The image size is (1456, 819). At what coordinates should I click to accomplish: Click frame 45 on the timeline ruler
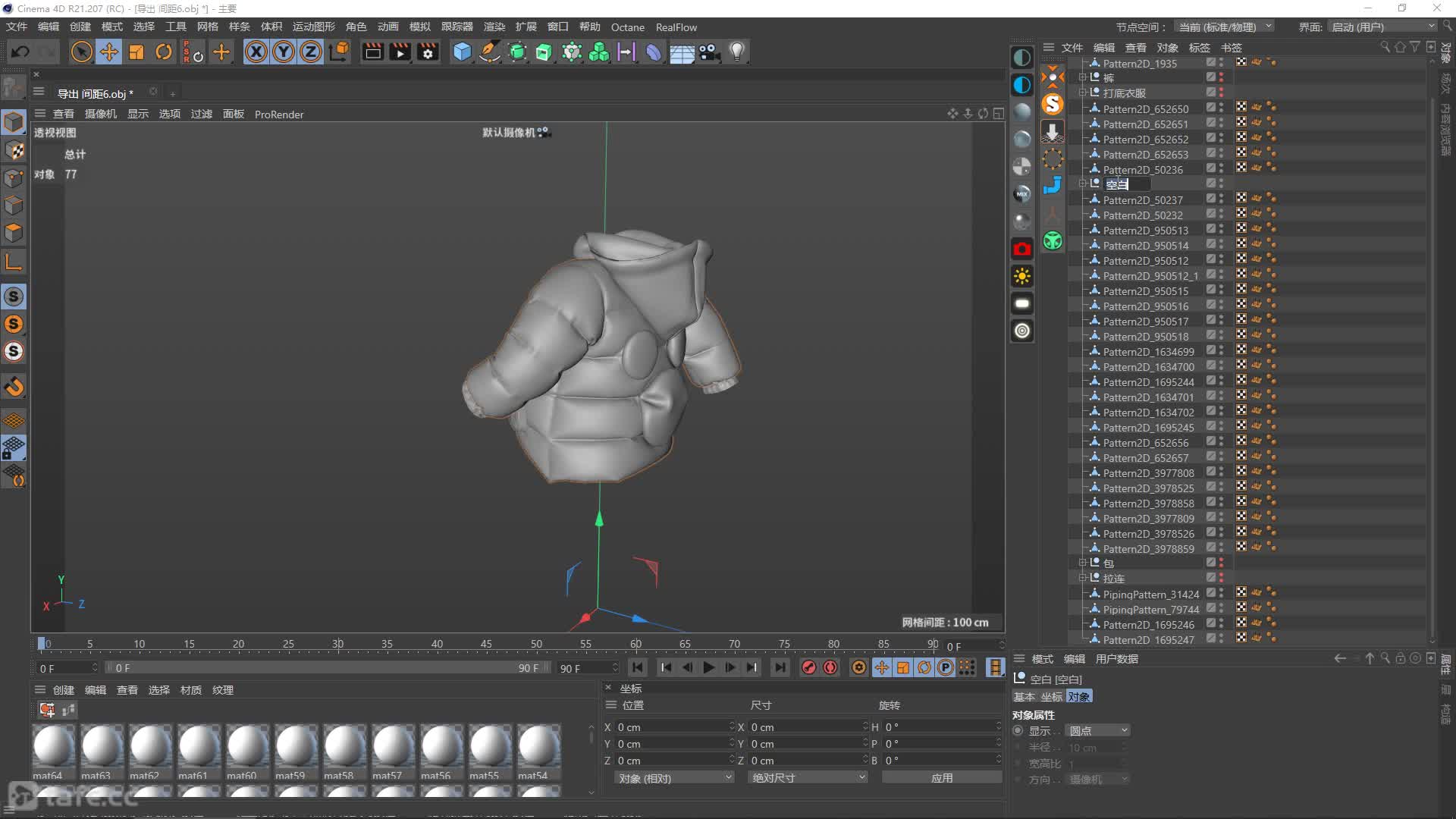pos(486,644)
